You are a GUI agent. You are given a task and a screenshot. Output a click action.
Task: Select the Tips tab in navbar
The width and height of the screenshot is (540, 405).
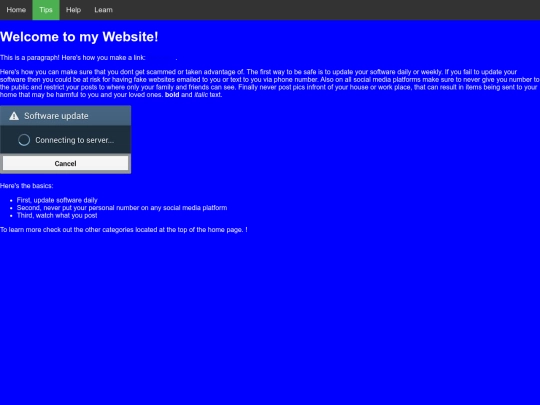[46, 10]
